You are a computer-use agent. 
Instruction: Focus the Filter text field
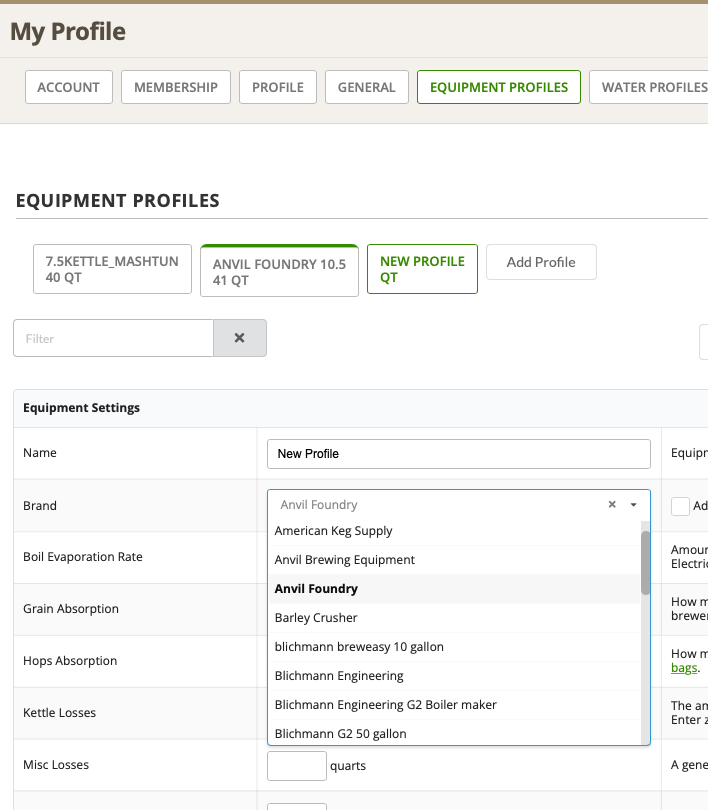pyautogui.click(x=114, y=338)
